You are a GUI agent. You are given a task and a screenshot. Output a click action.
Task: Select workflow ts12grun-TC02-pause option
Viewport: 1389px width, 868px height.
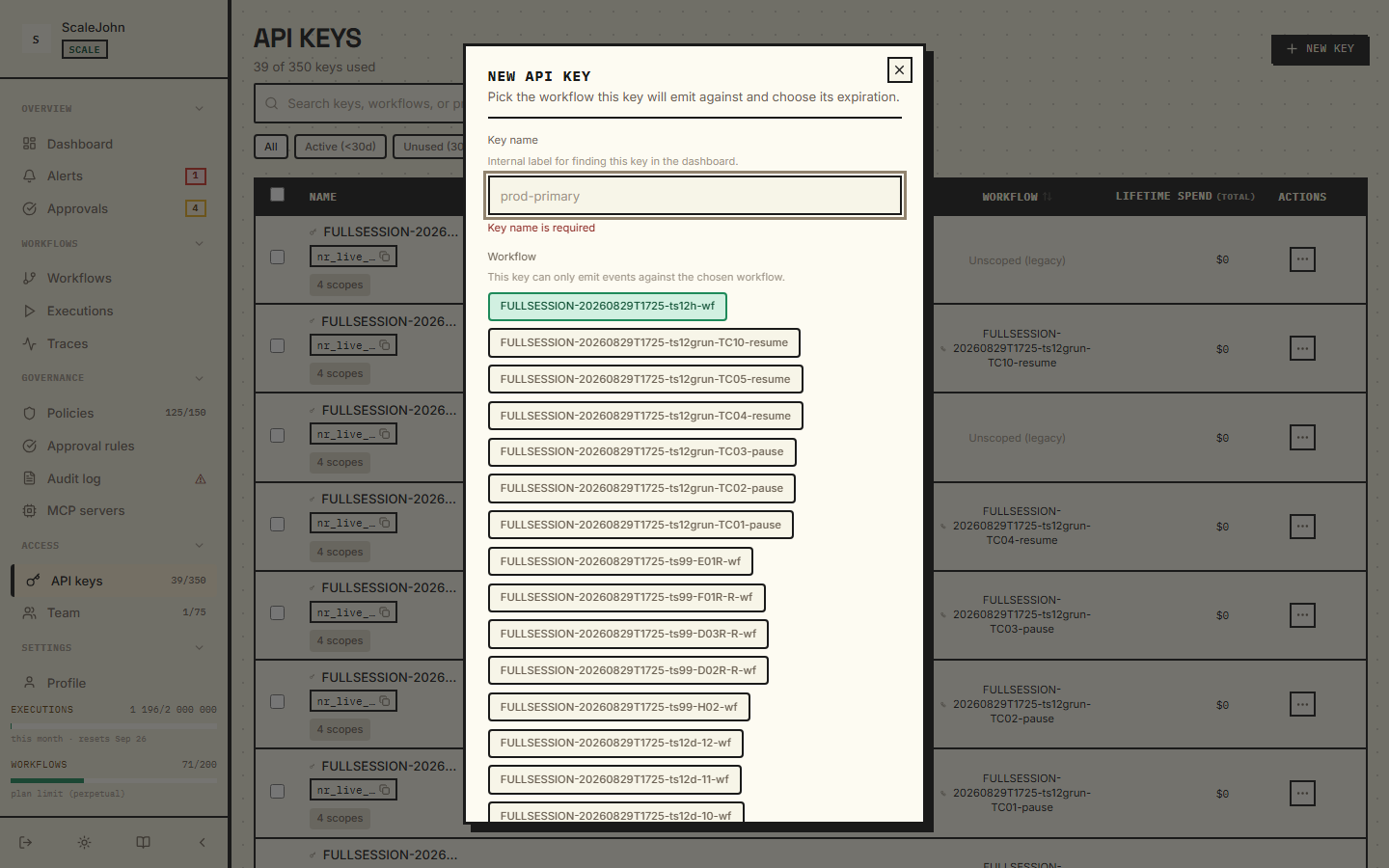tap(641, 488)
